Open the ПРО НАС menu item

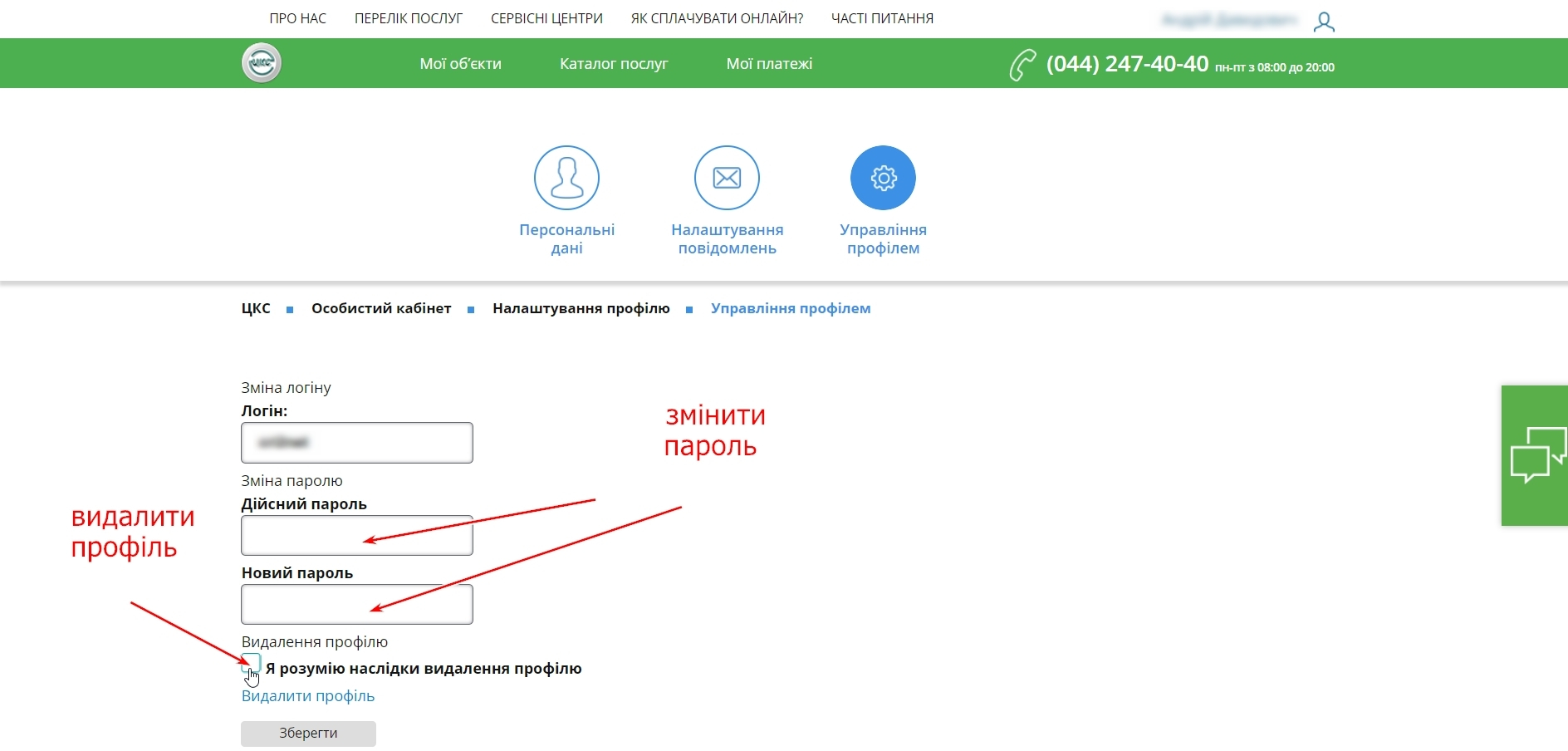(x=297, y=18)
